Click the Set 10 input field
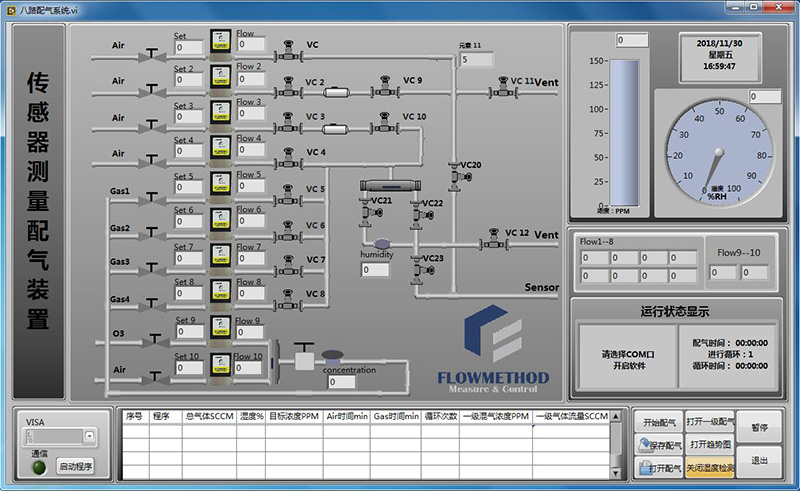The image size is (800, 491). [189, 368]
